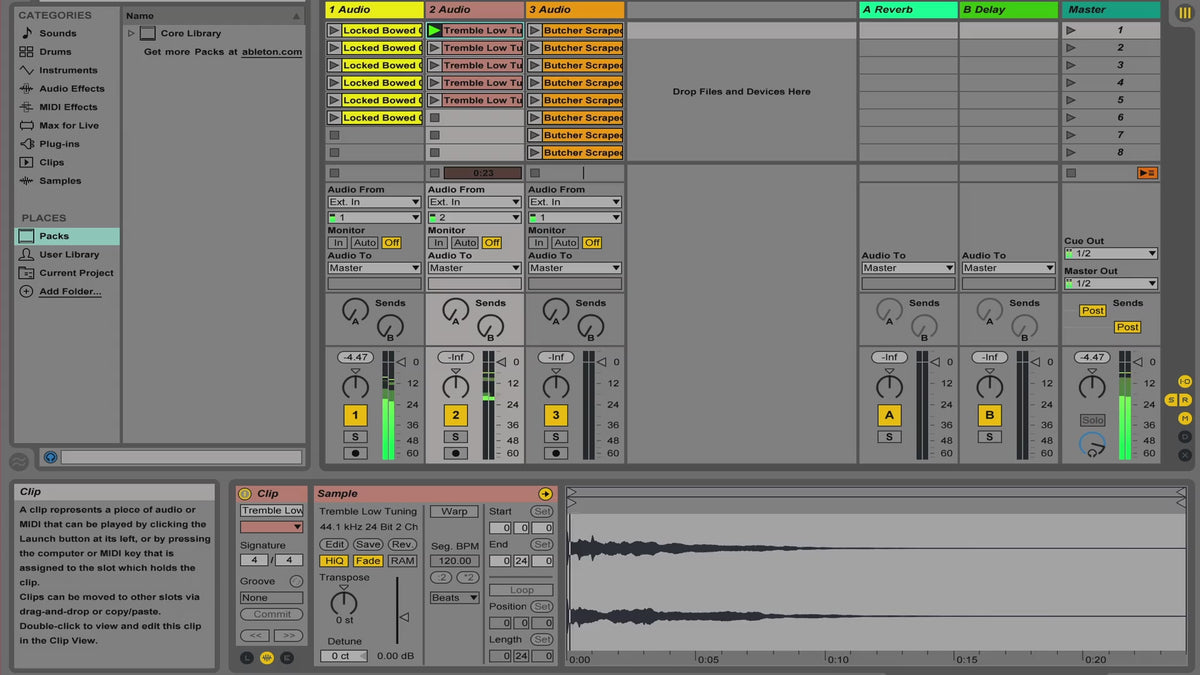Launch the Tremble Low Tuning clip in first slot

click(x=434, y=31)
